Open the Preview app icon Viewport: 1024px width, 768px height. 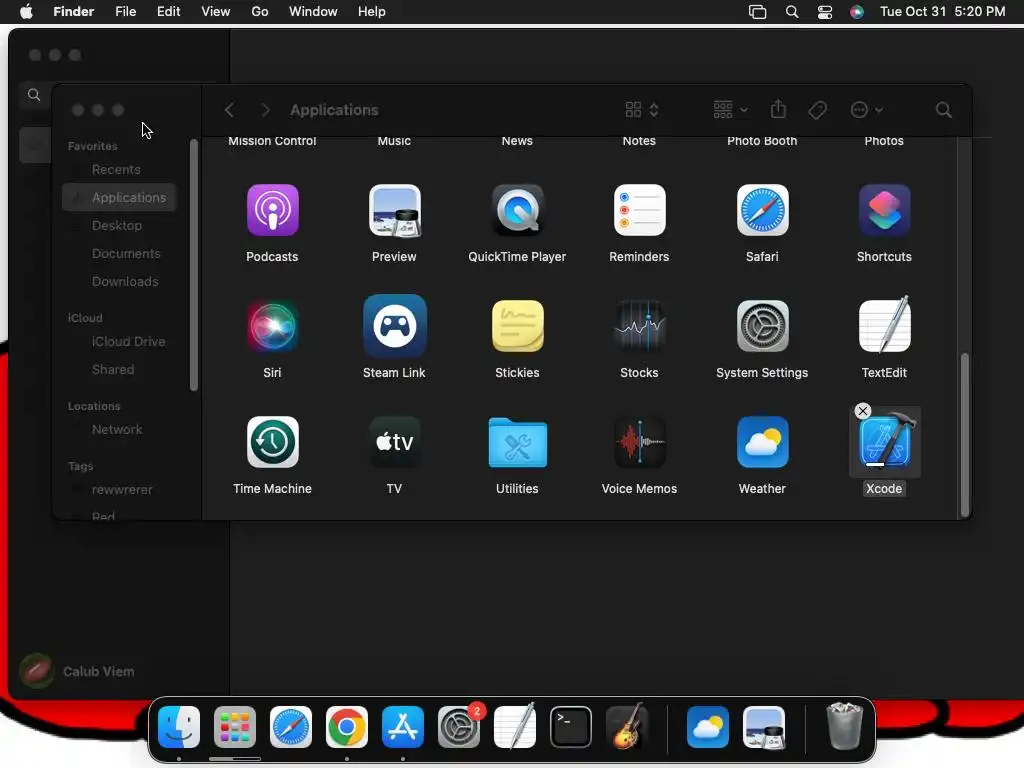[394, 210]
